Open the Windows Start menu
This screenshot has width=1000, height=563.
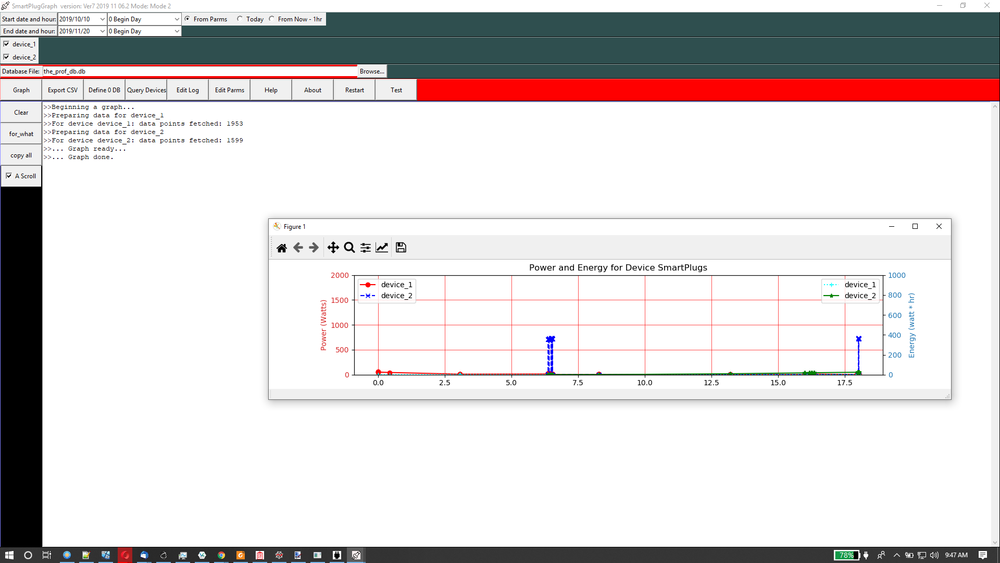[x=9, y=555]
